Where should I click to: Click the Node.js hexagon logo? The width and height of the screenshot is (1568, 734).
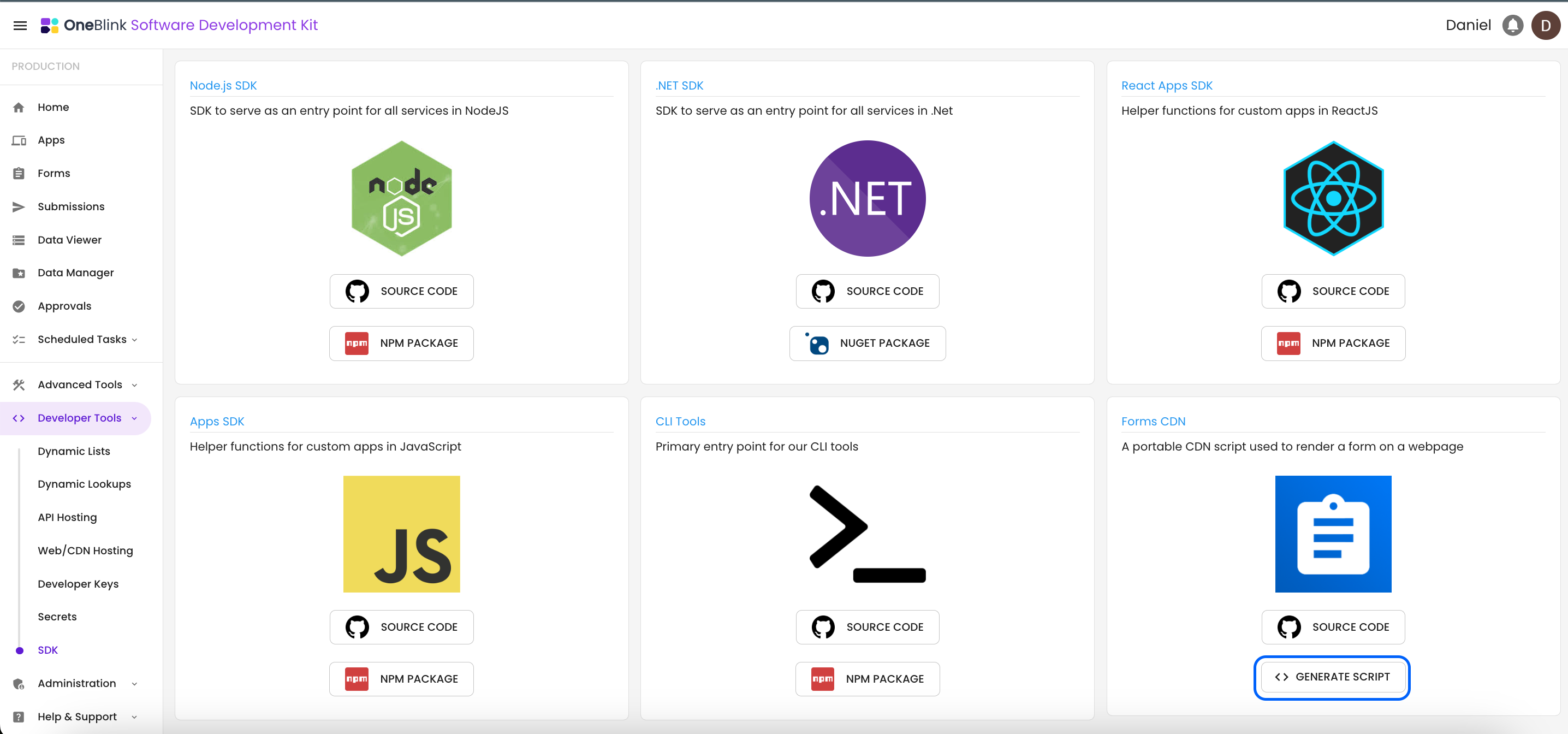coord(401,198)
